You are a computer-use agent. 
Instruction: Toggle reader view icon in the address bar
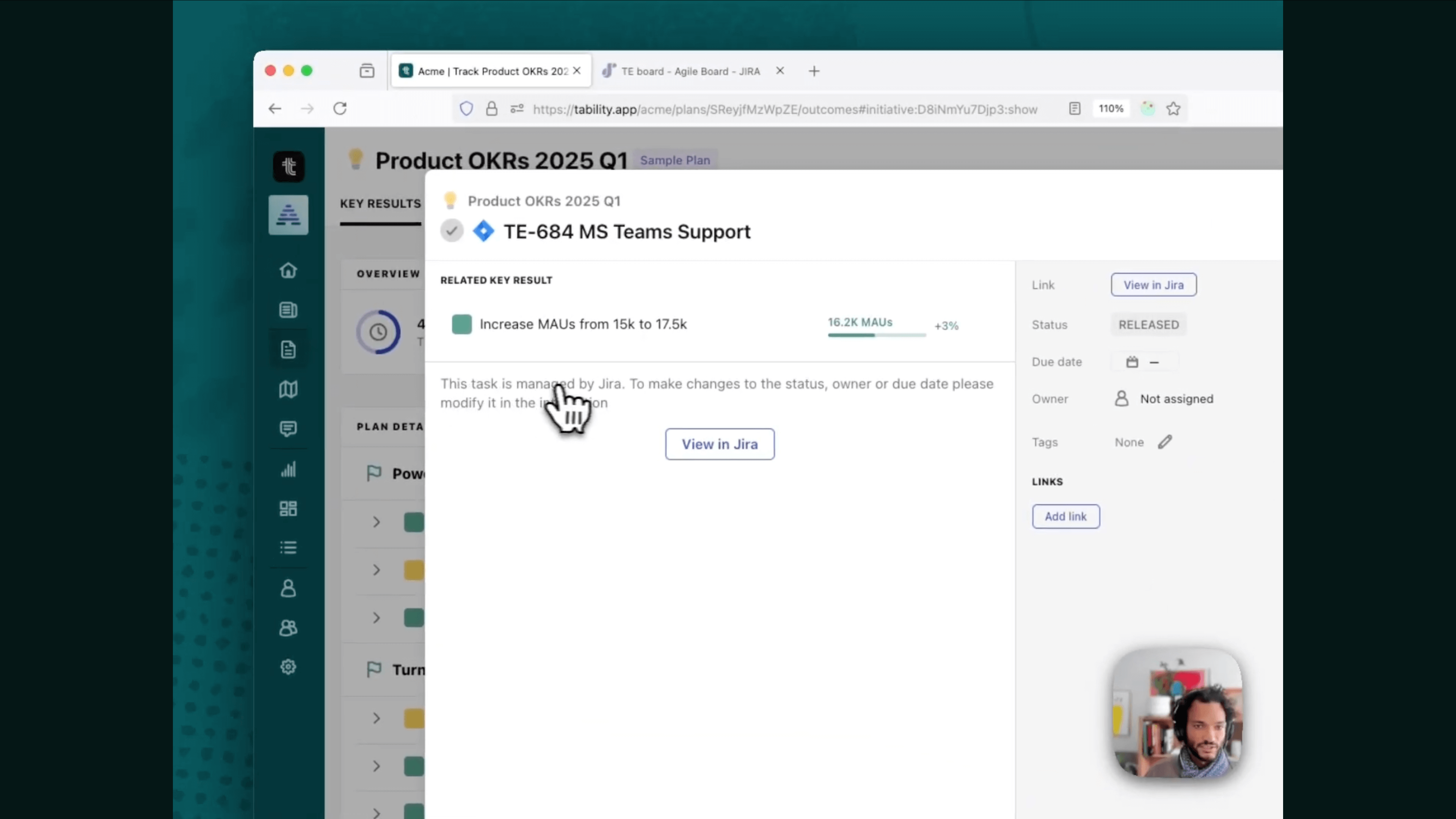[1075, 108]
